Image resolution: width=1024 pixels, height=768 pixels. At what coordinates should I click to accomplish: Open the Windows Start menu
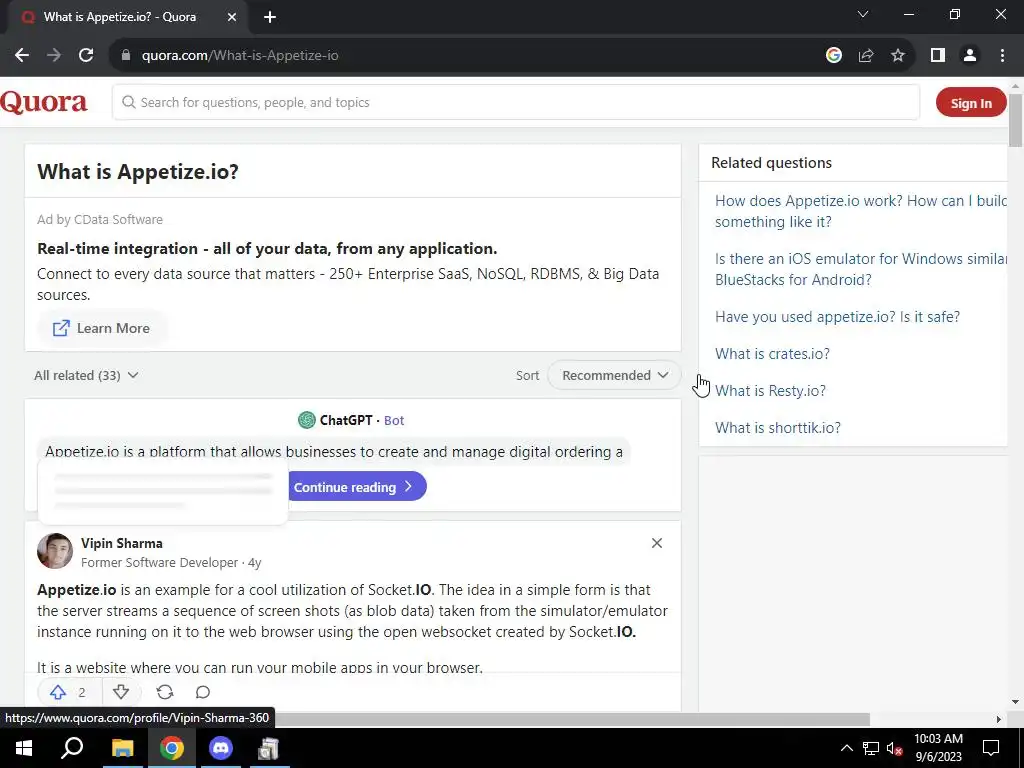[x=24, y=748]
